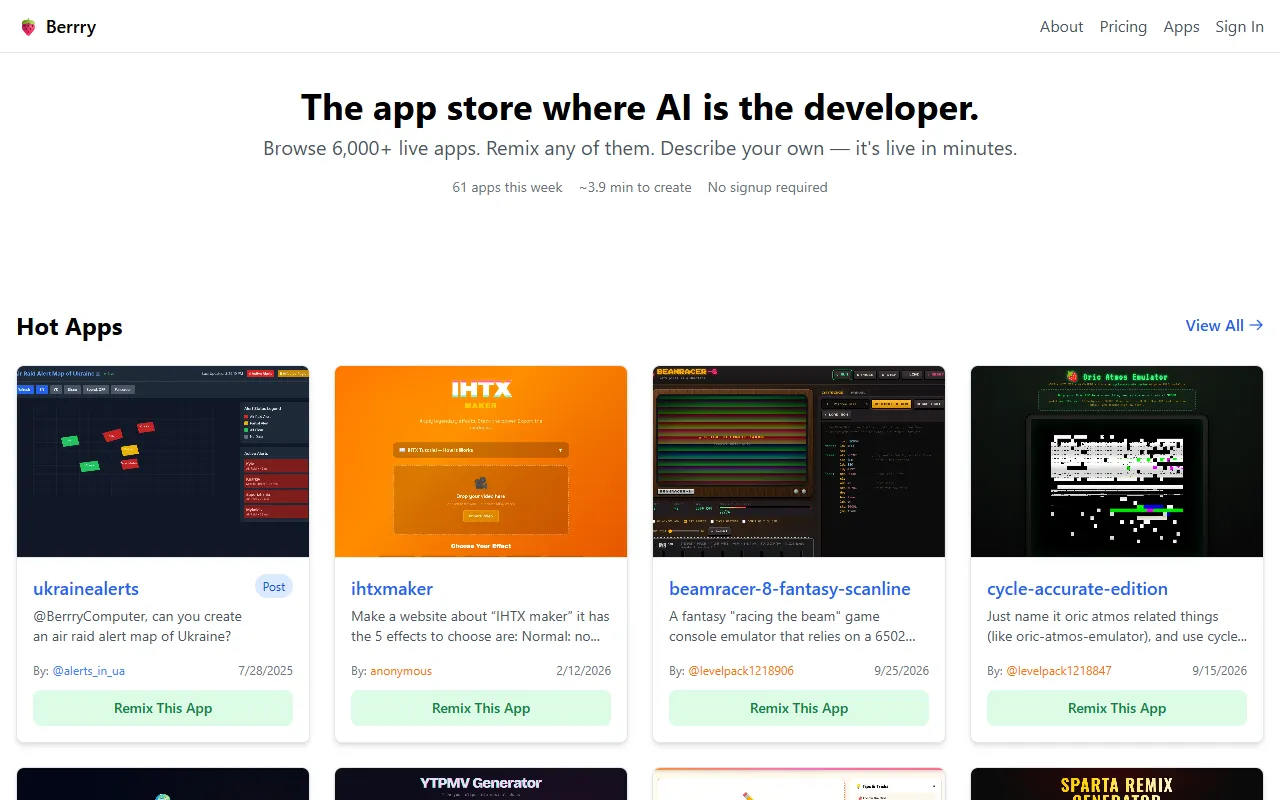Open the Oric Atmos Emulator thumbnail
Image resolution: width=1280 pixels, height=800 pixels.
[1117, 461]
